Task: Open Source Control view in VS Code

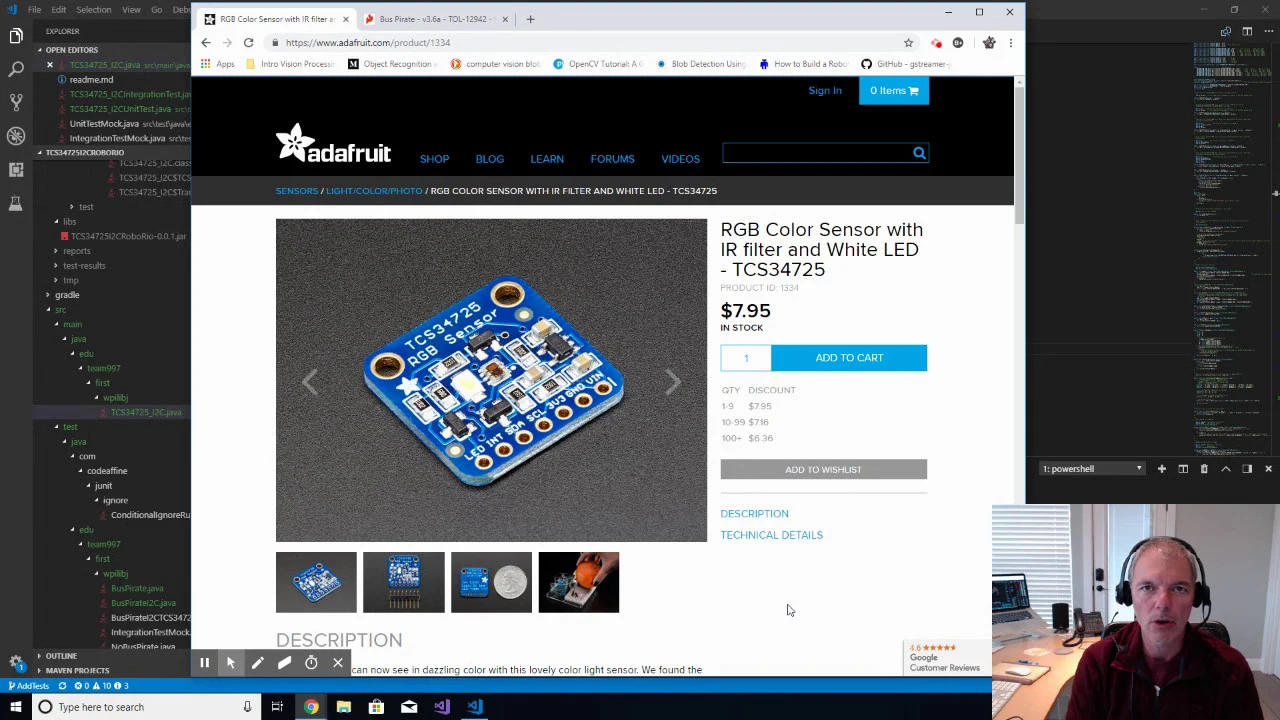Action: click(x=16, y=103)
